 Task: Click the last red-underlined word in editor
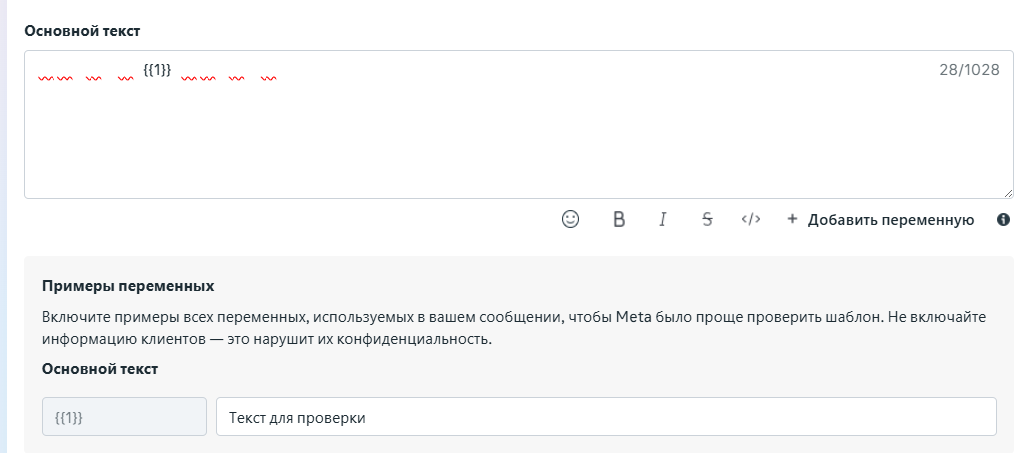268,76
